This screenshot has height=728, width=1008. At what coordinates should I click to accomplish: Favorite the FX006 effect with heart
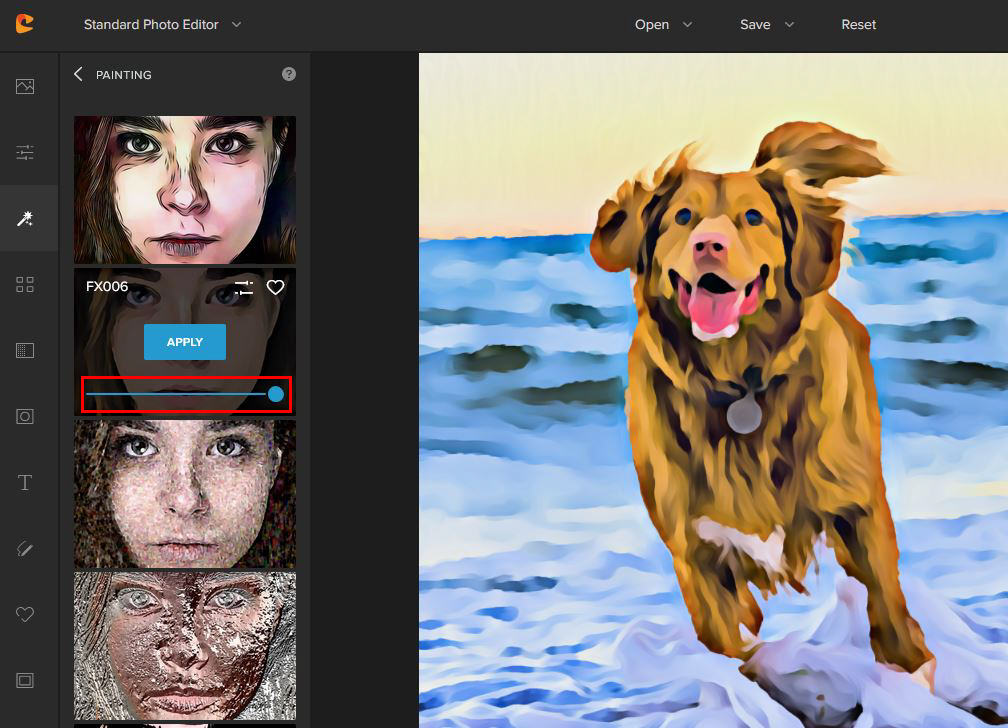coord(276,288)
